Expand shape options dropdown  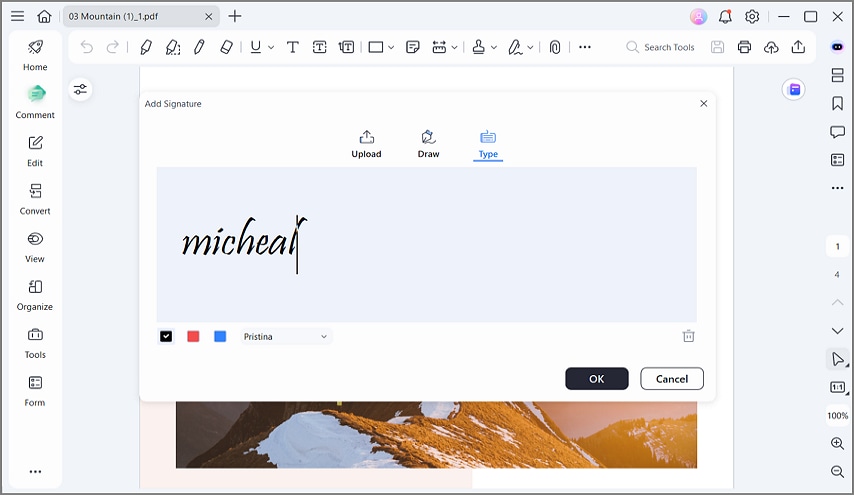pos(391,48)
